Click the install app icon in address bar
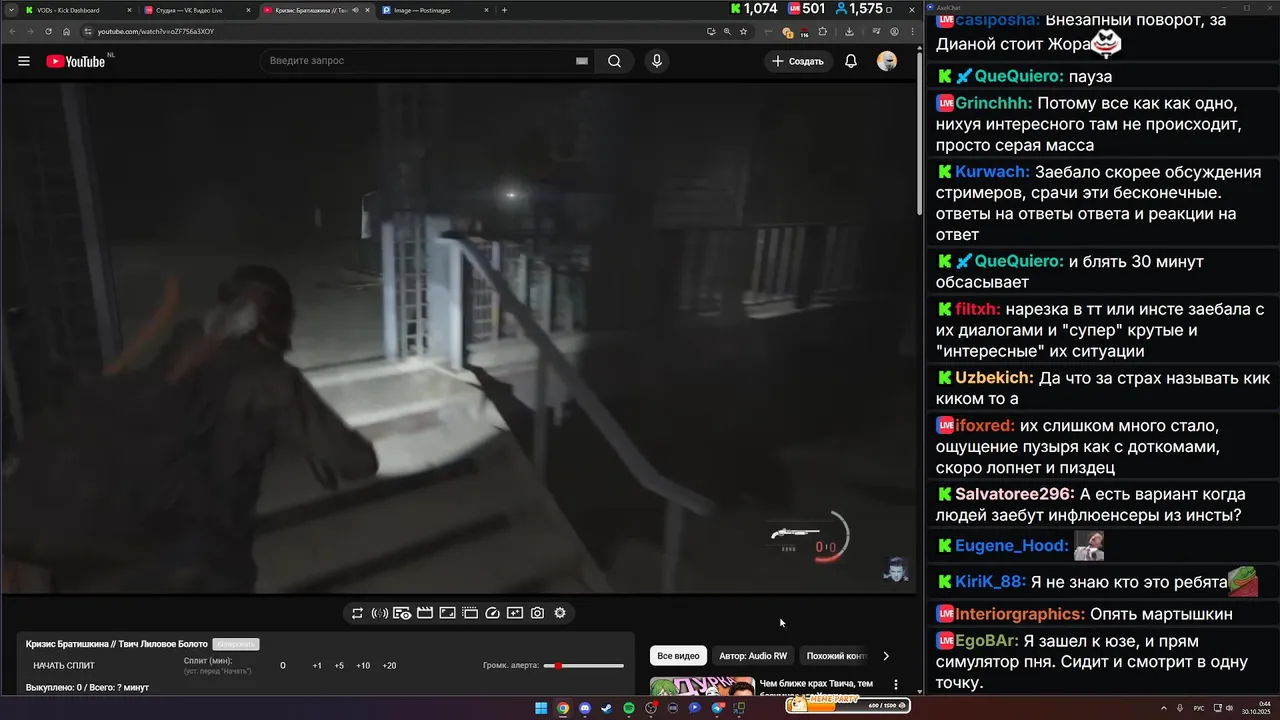The width and height of the screenshot is (1280, 720). (x=711, y=31)
